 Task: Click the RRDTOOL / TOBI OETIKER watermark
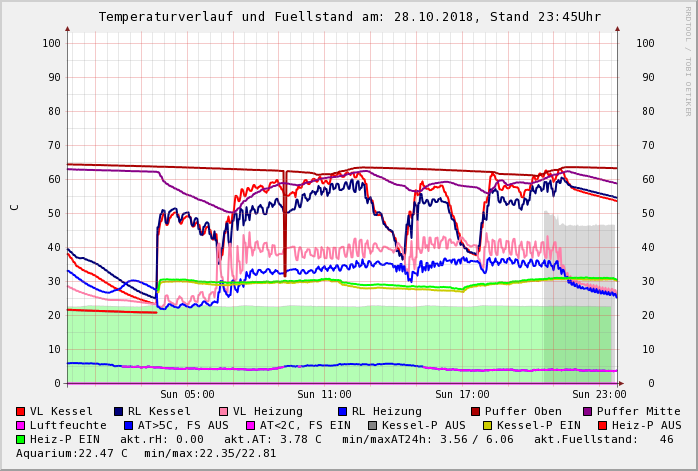pyautogui.click(x=688, y=60)
